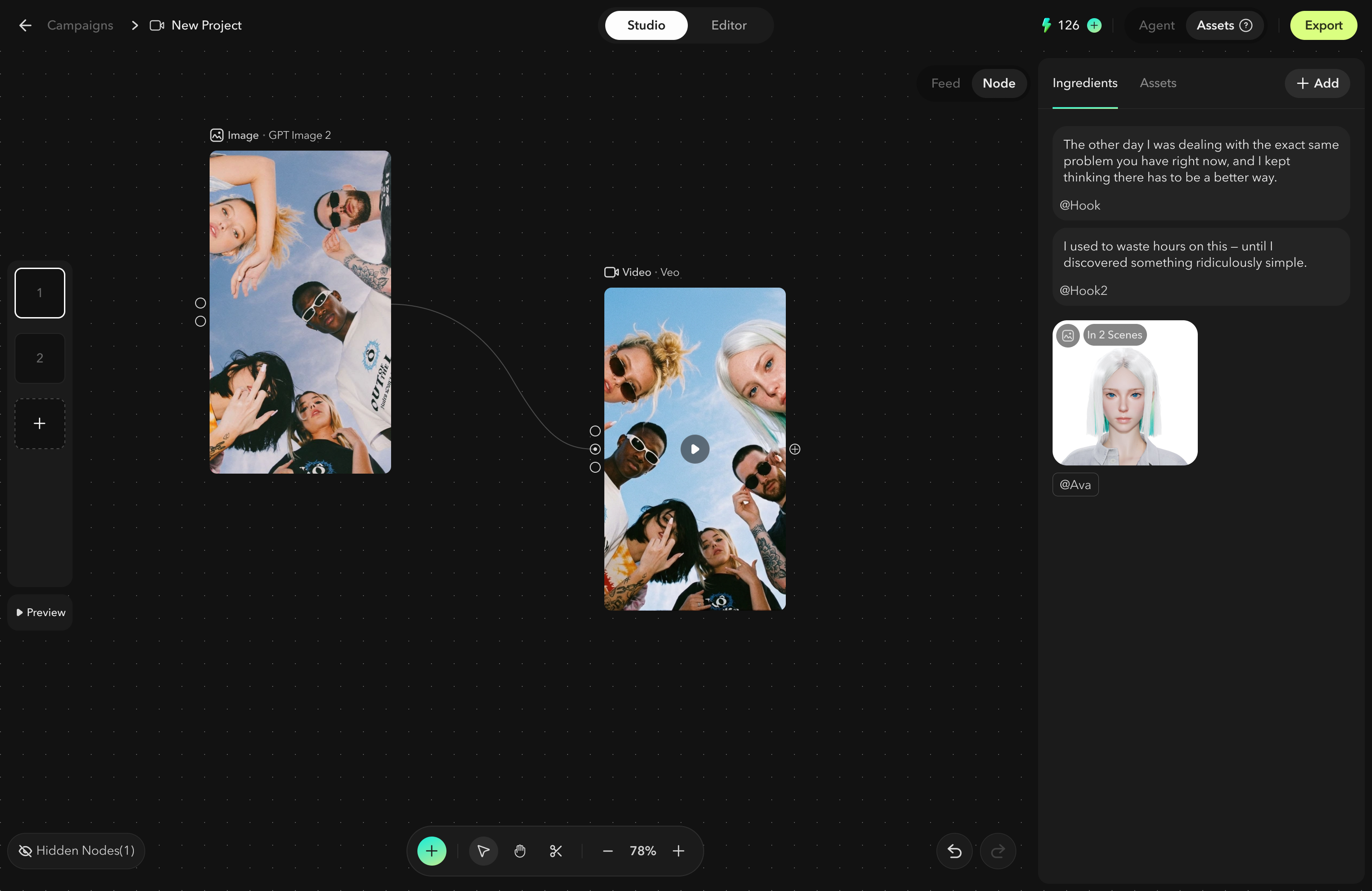1372x891 pixels.
Task: Switch to Editor mode
Action: [728, 25]
